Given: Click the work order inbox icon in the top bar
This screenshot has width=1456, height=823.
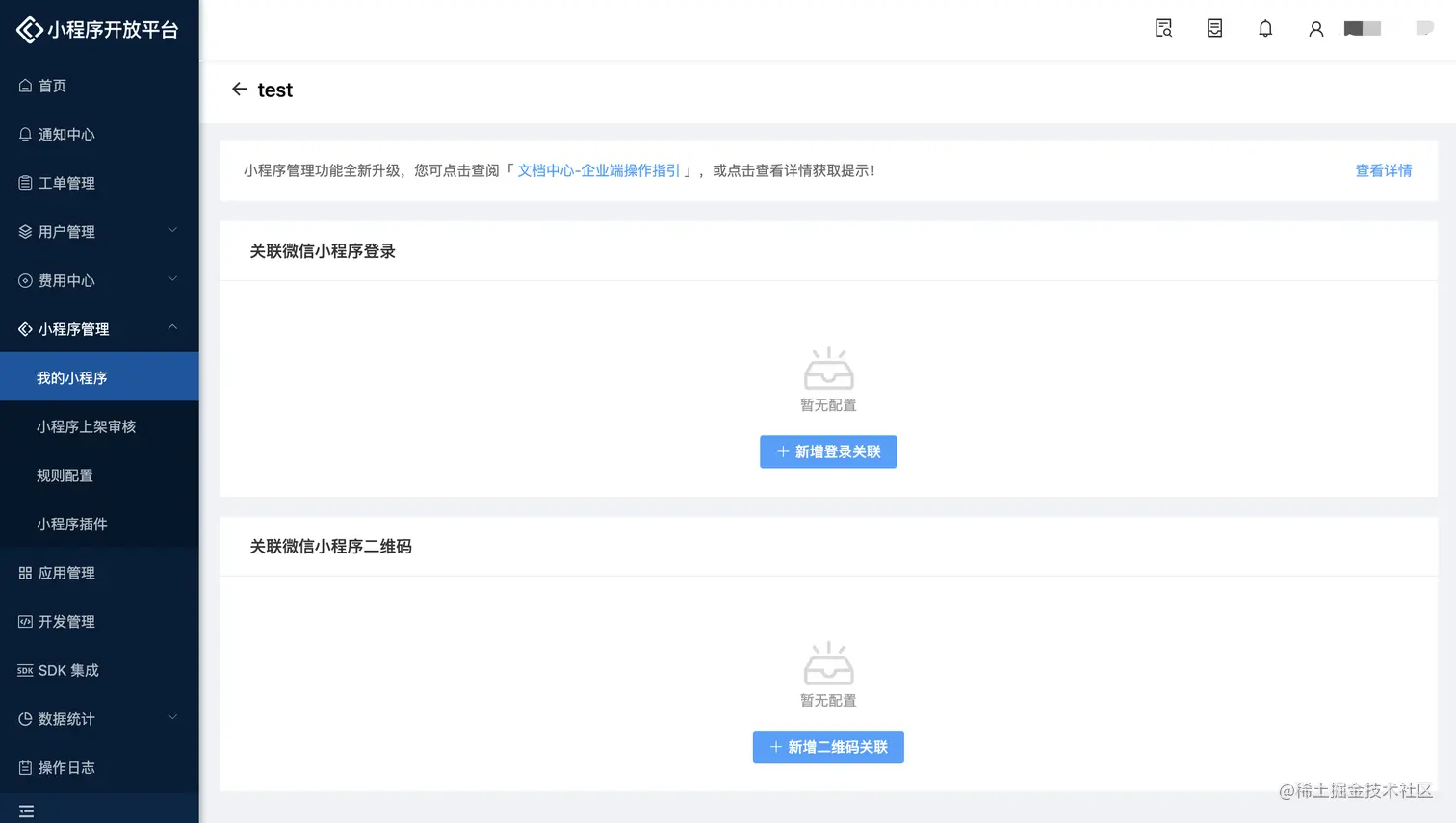Looking at the screenshot, I should coord(1214,28).
